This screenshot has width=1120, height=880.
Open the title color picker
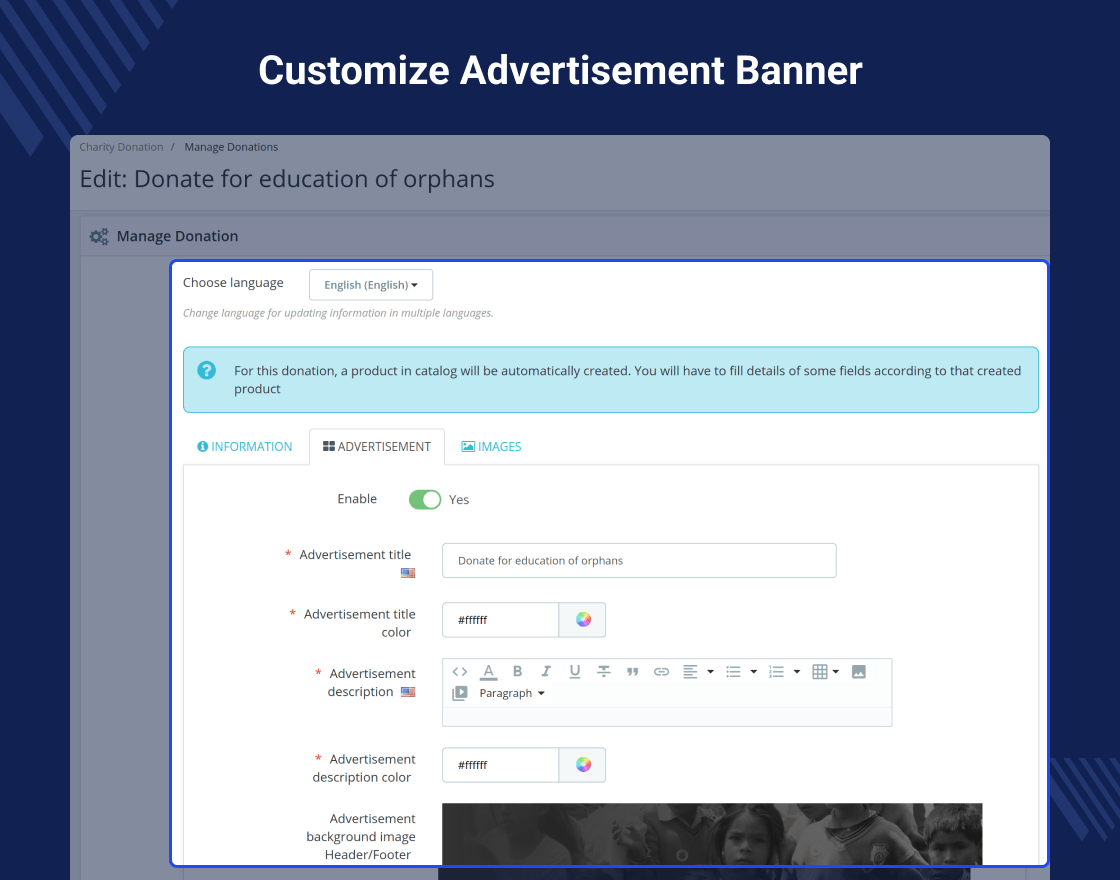pos(583,620)
